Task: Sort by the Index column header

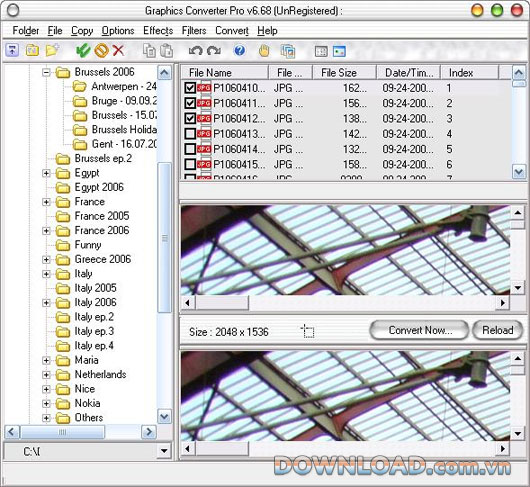Action: tap(469, 73)
